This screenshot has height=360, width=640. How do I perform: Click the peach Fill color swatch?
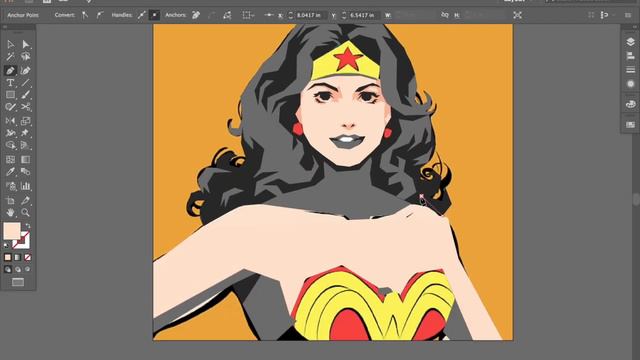coord(11,231)
